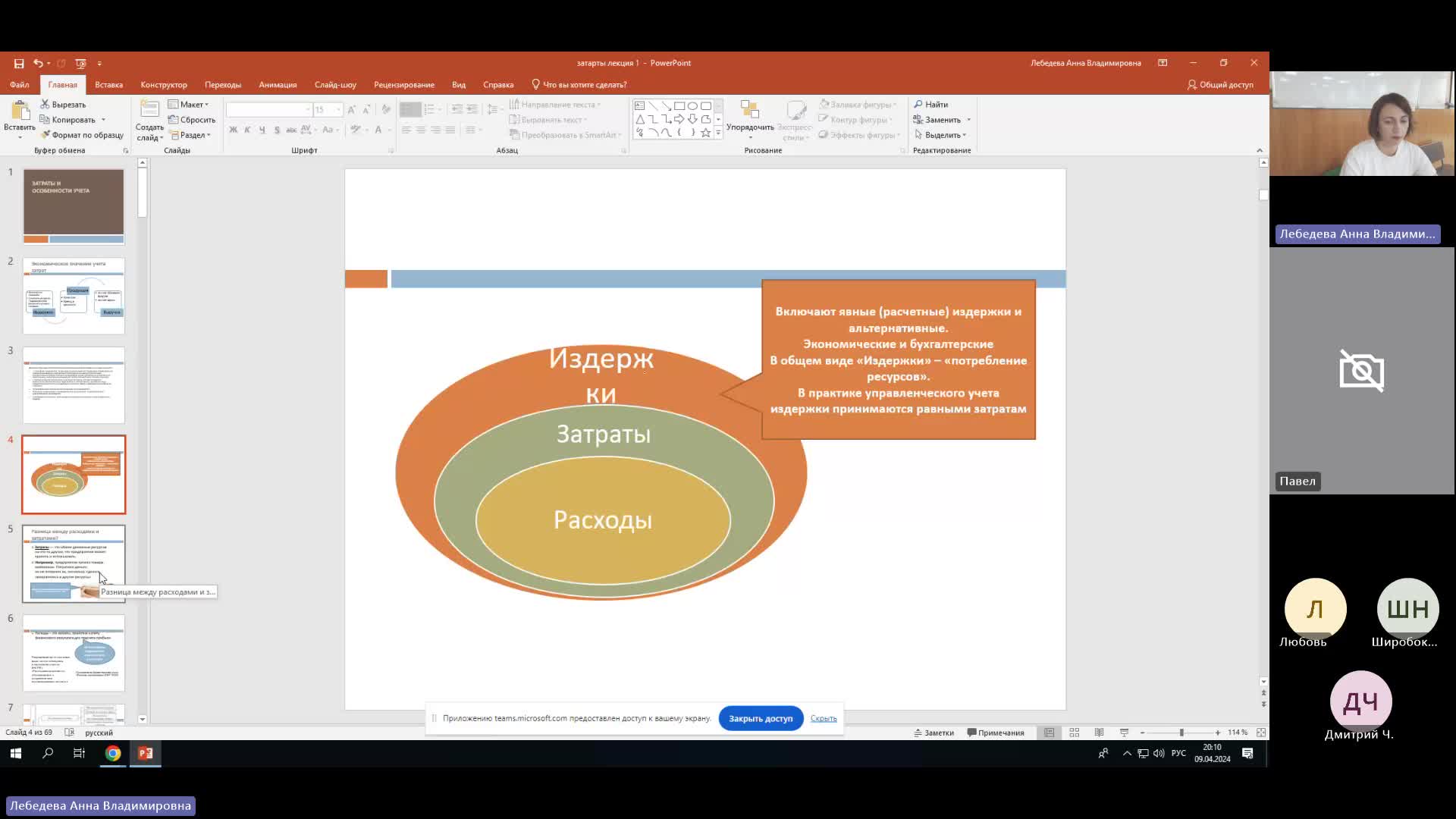Screen dimensions: 1456x819
Task: Switch to the Слайд-шоу tab
Action: pos(335,85)
